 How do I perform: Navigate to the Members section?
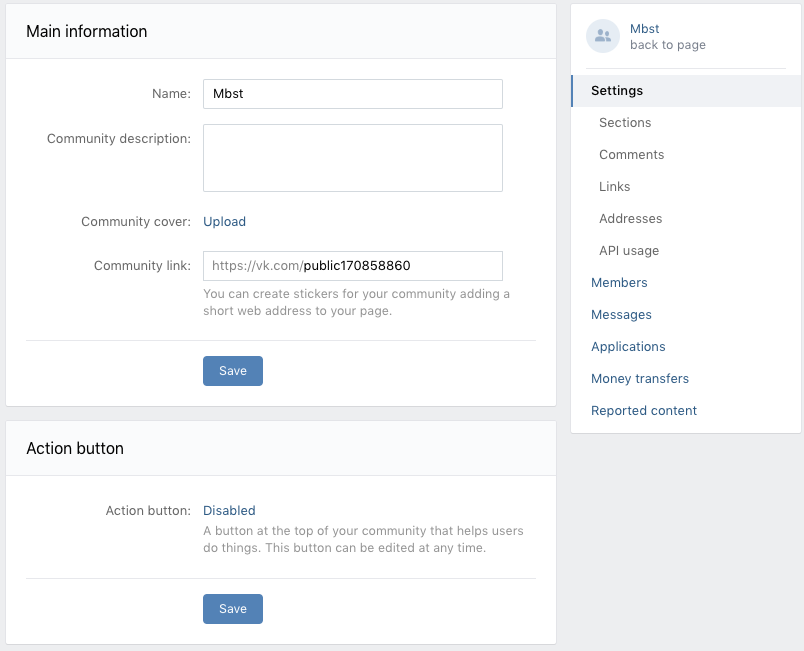point(619,283)
